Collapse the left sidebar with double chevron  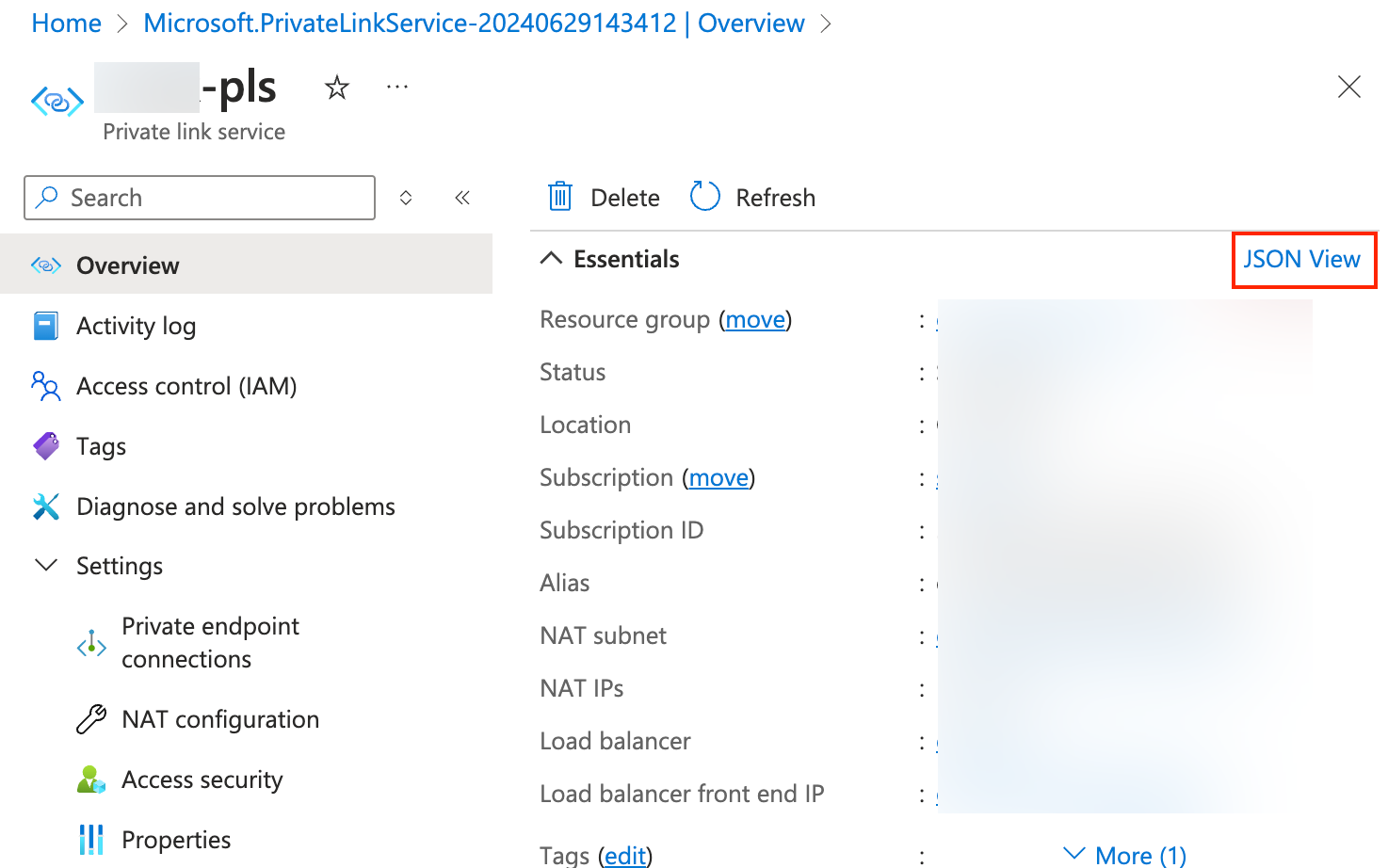pos(462,198)
